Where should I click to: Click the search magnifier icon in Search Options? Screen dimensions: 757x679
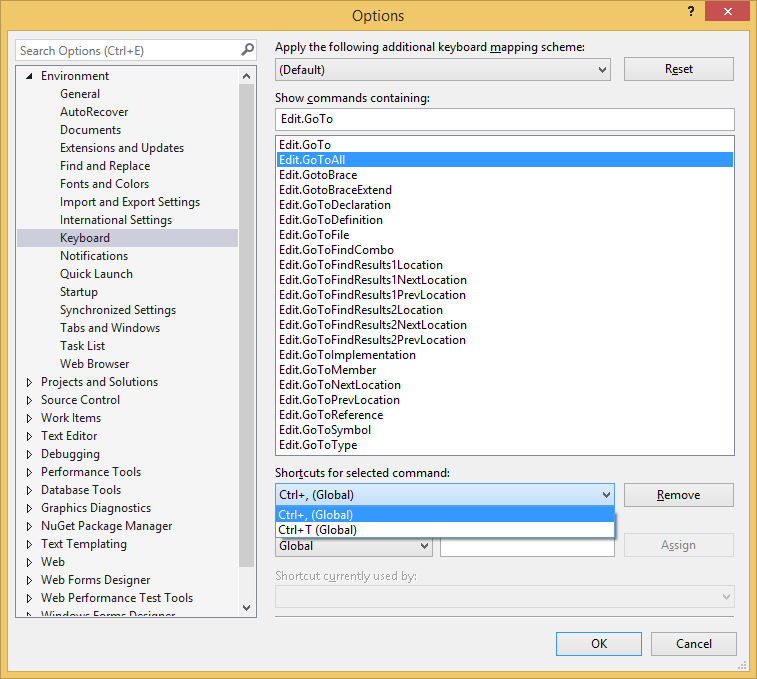pos(248,50)
